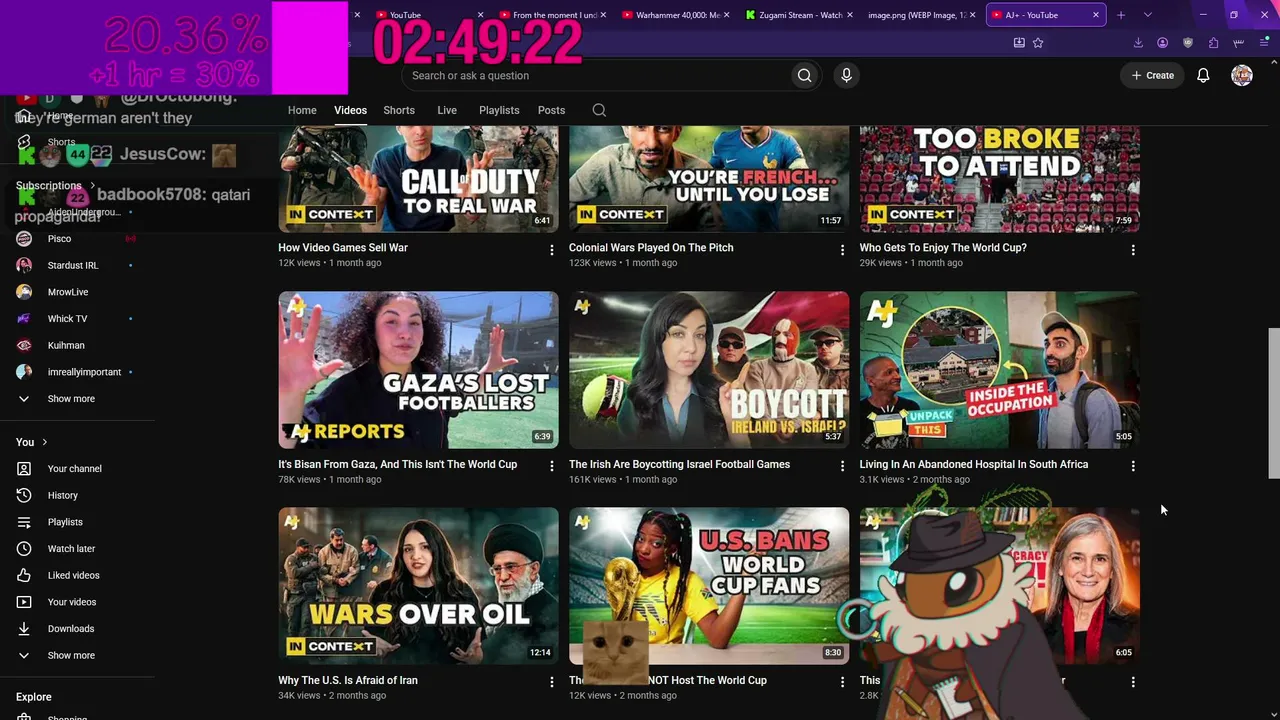Click the Create button
This screenshot has height=720, width=1280.
[1153, 76]
